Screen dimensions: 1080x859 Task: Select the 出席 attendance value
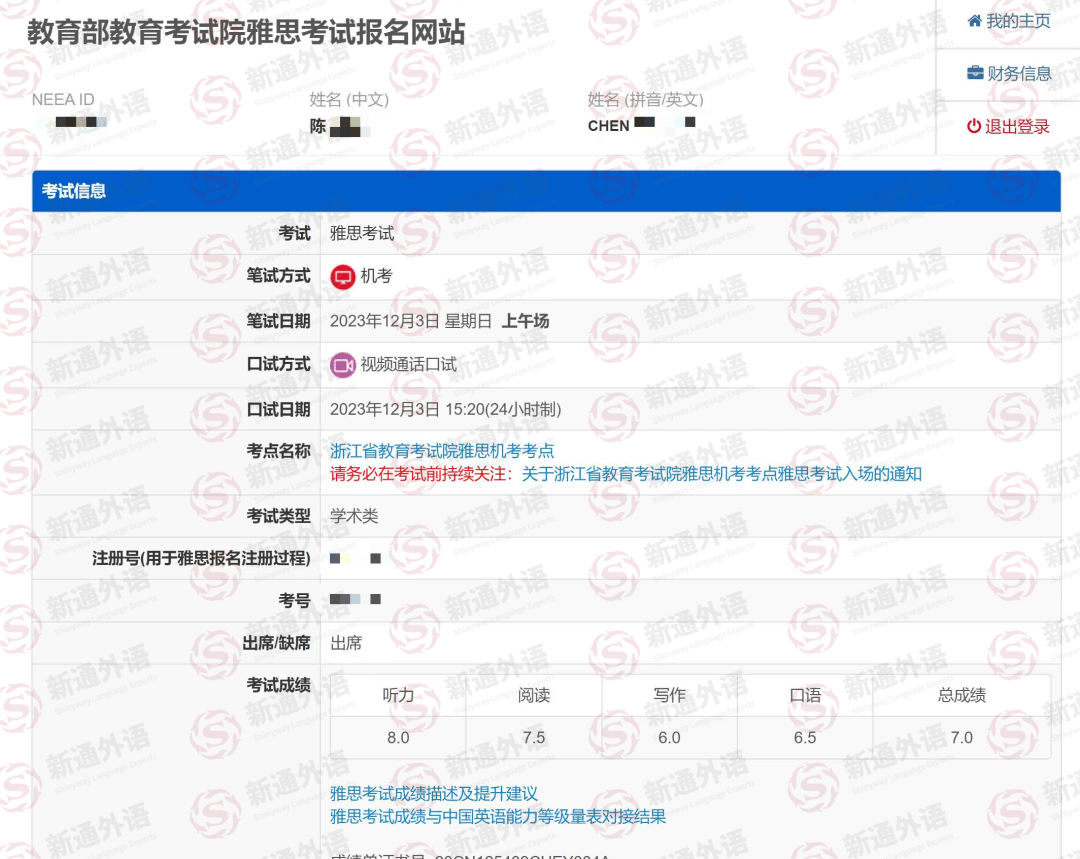coord(346,643)
